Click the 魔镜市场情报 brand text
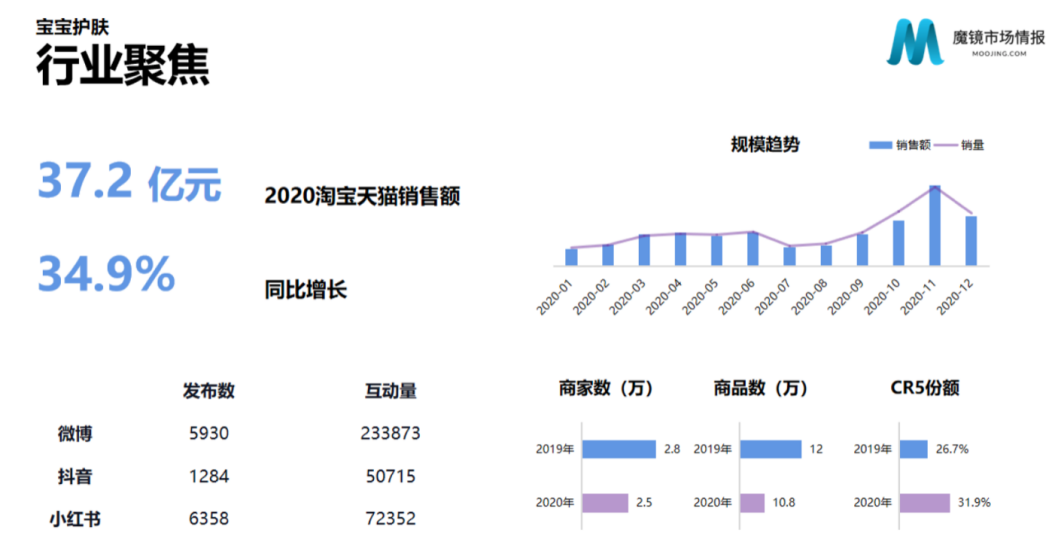Image resolution: width=1058 pixels, height=548 pixels. (999, 38)
